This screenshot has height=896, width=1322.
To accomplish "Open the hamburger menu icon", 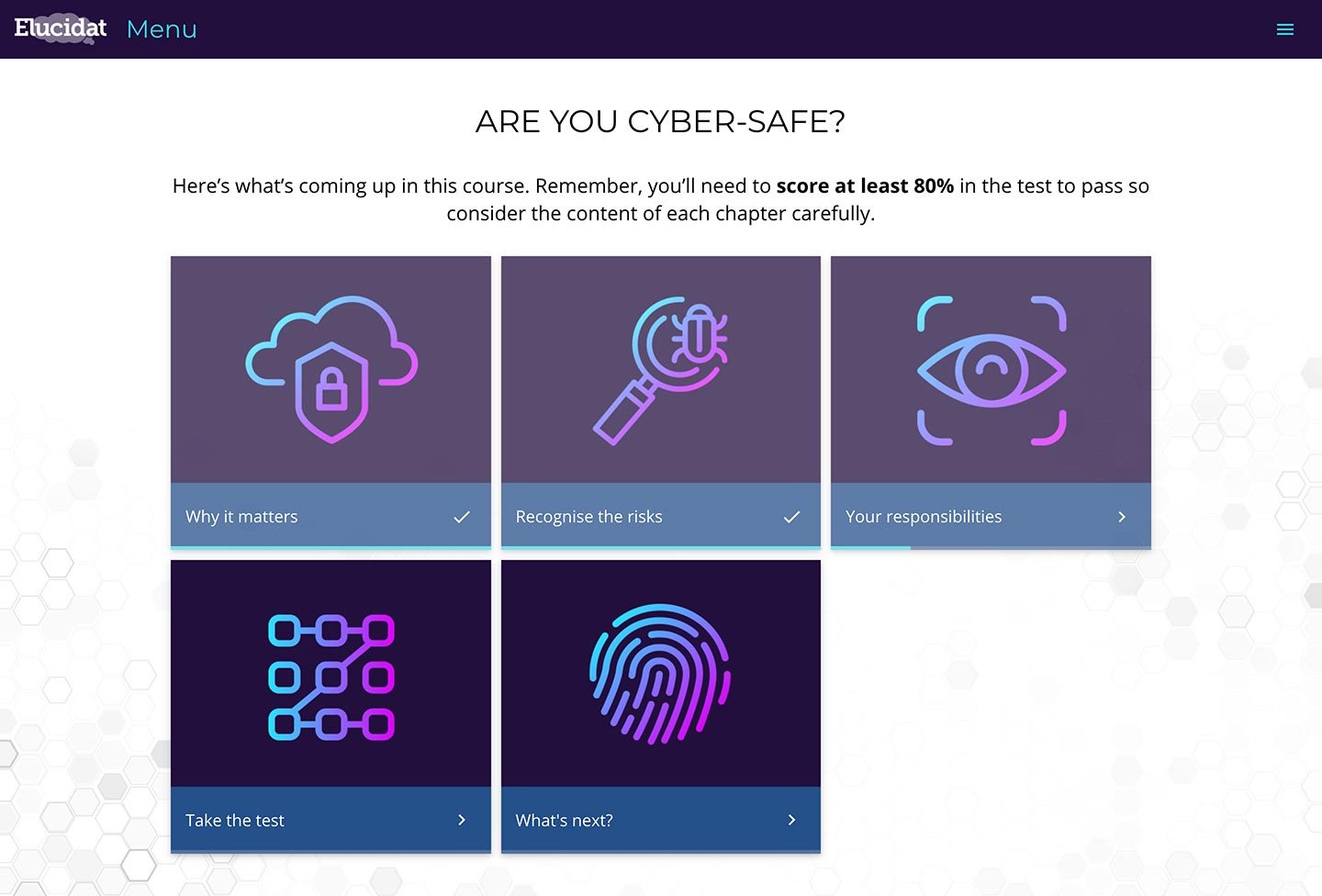I will [x=1285, y=29].
